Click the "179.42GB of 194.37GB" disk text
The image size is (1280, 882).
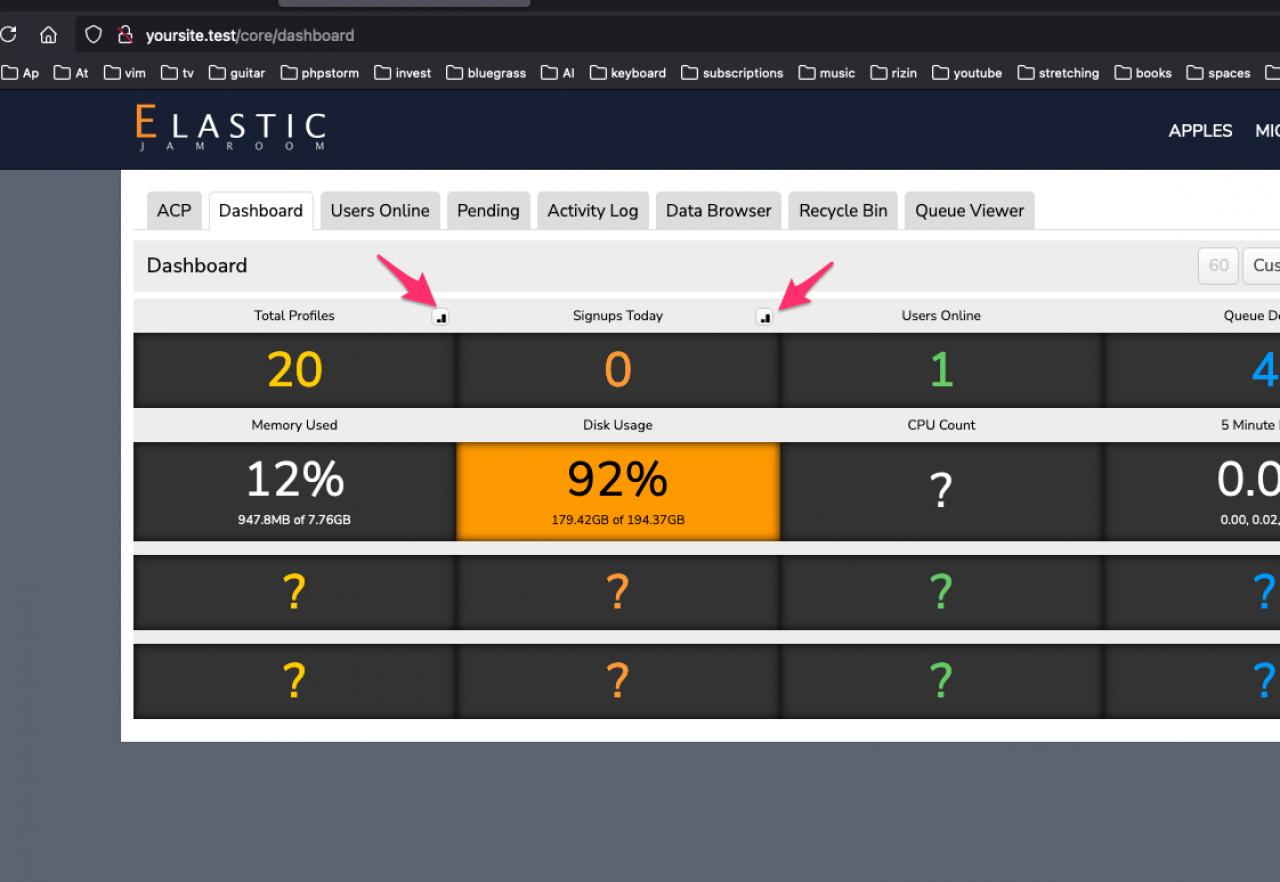(x=618, y=520)
